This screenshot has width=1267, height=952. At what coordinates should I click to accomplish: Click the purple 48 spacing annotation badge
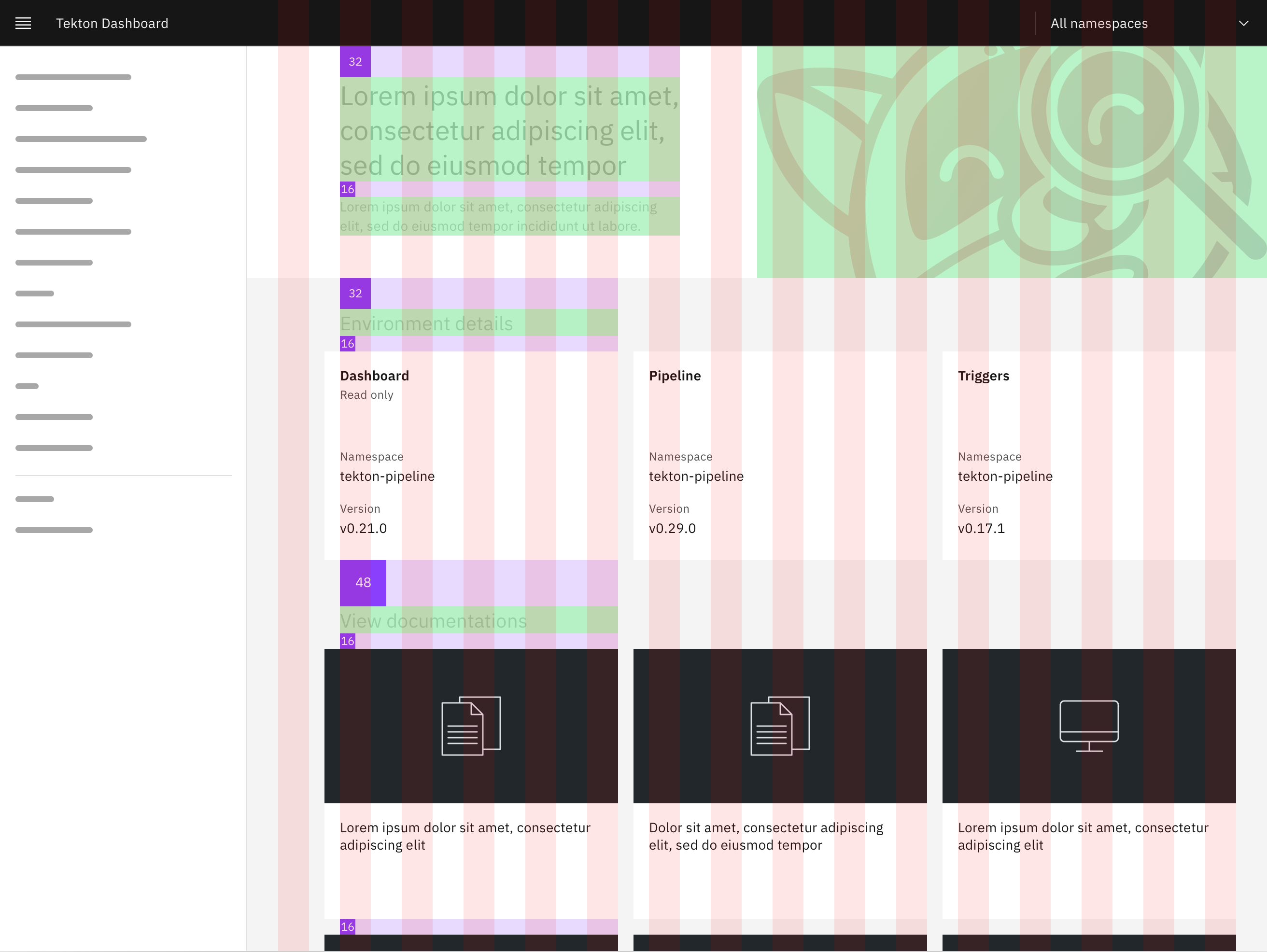click(x=363, y=583)
